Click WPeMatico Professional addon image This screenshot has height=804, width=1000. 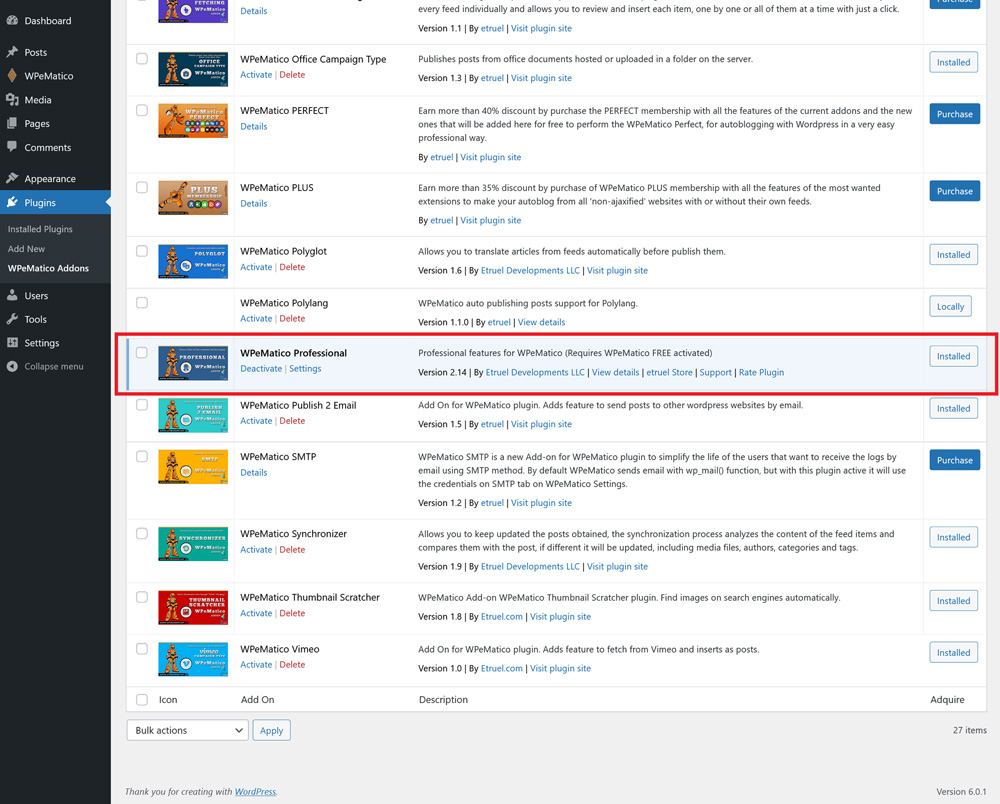[x=193, y=363]
